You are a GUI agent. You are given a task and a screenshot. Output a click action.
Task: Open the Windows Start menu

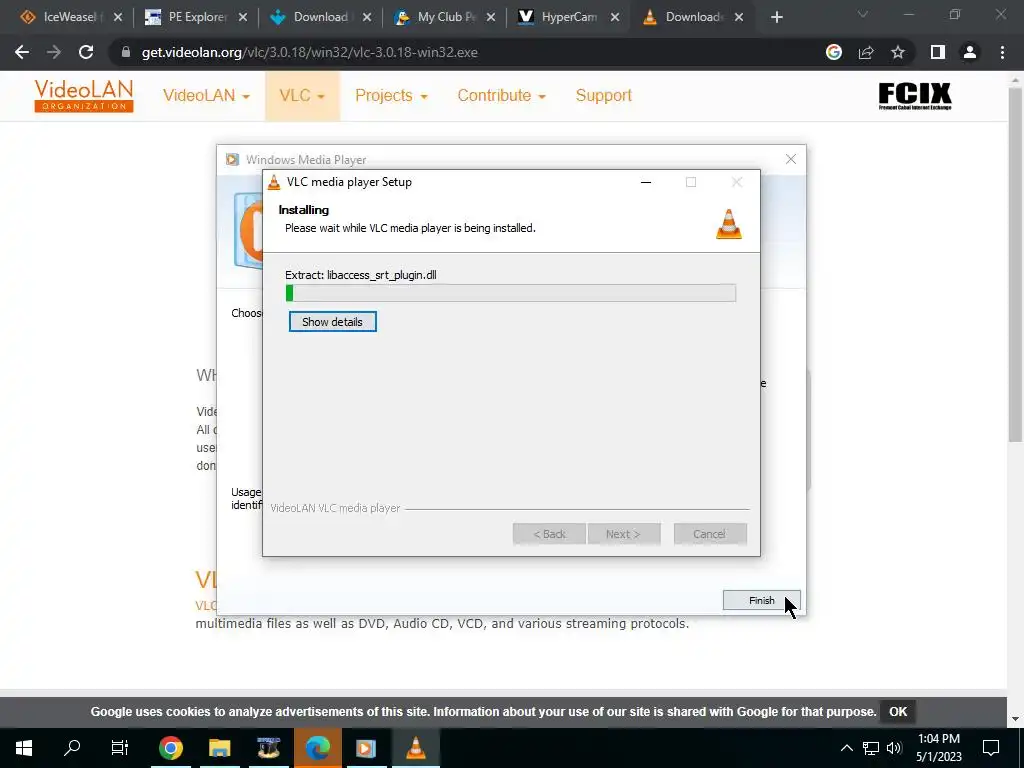pyautogui.click(x=24, y=748)
